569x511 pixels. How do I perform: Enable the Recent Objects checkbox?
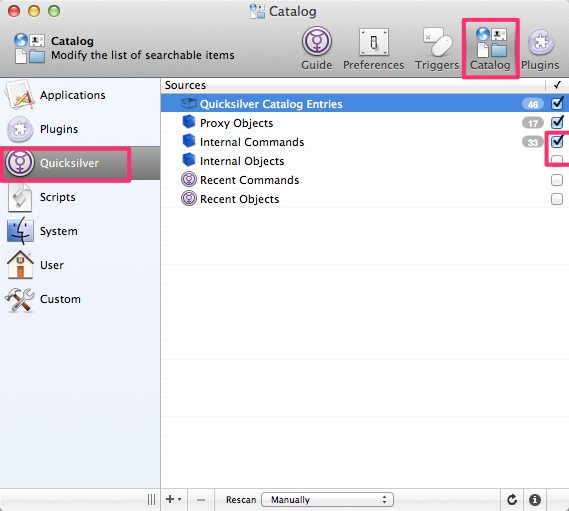pos(557,199)
